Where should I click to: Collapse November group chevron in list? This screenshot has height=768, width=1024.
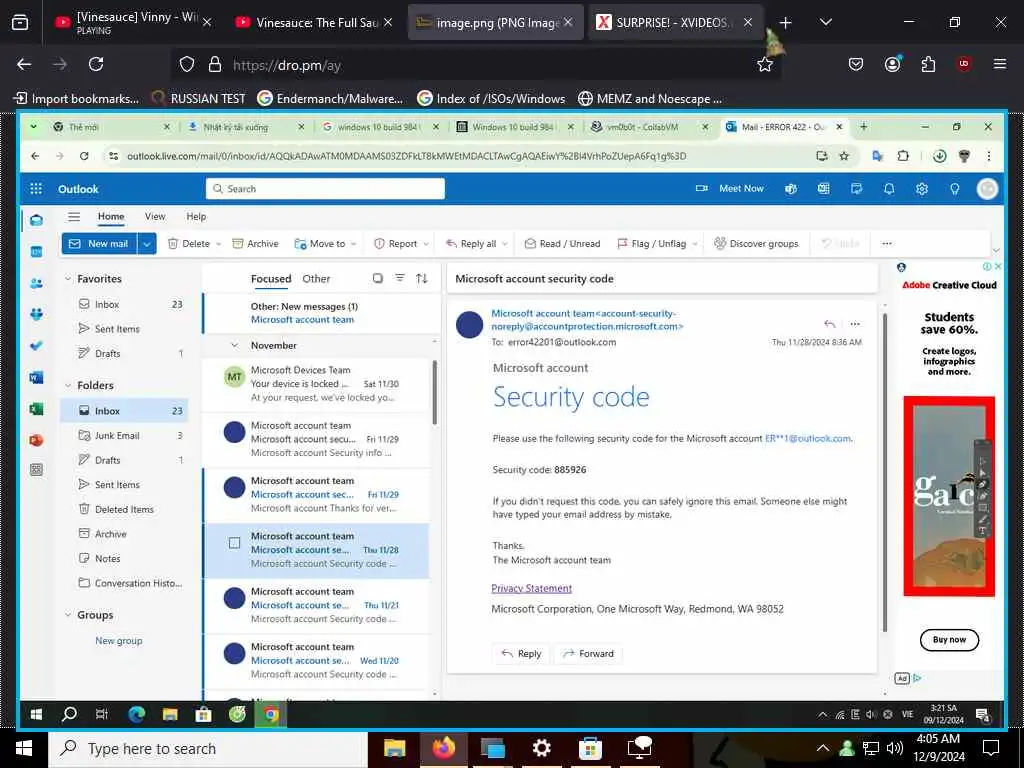coord(234,345)
